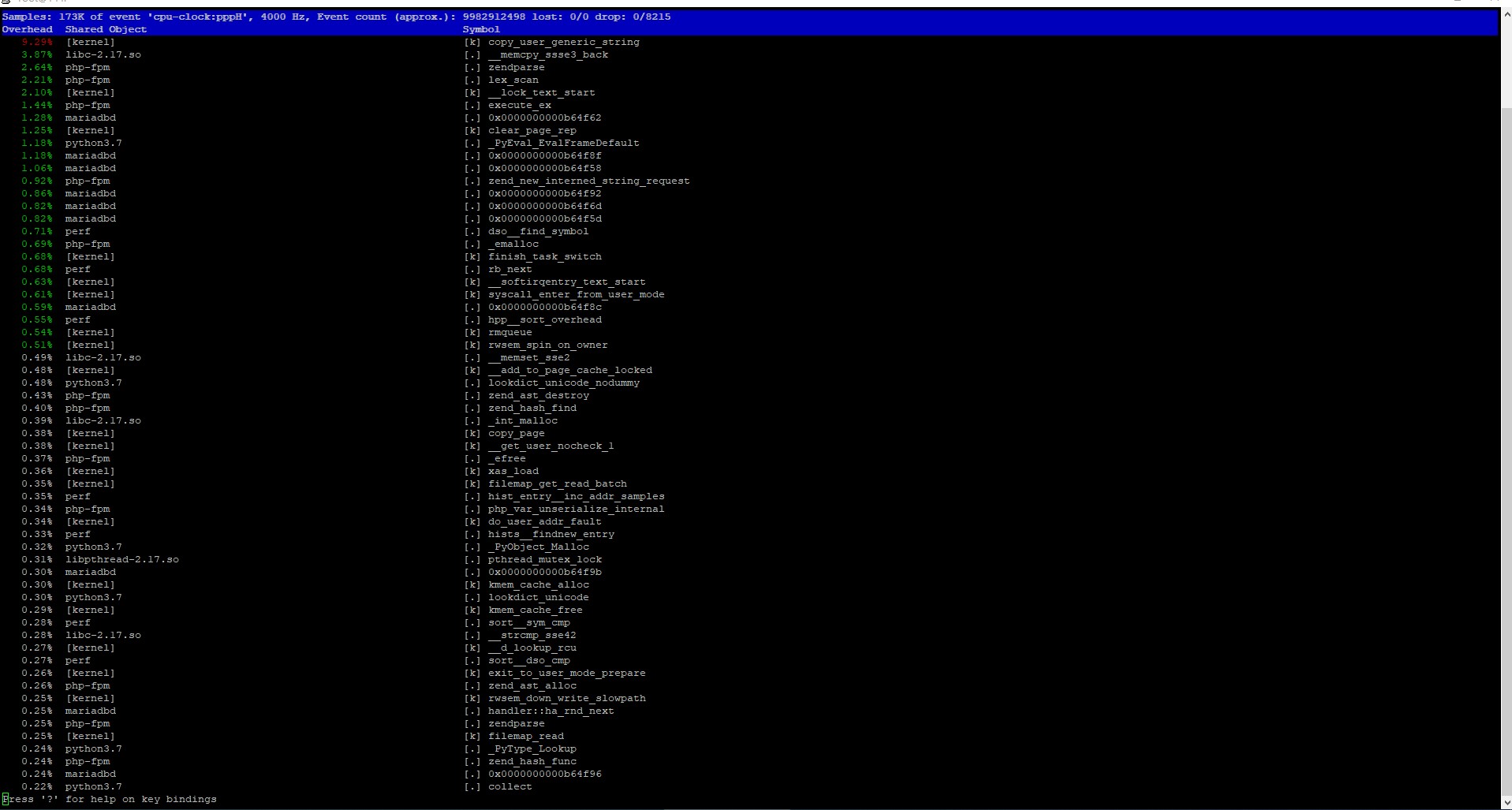Select the sort__sym_cmp perf symbol
Image resolution: width=1512 pixels, height=810 pixels.
(x=529, y=622)
